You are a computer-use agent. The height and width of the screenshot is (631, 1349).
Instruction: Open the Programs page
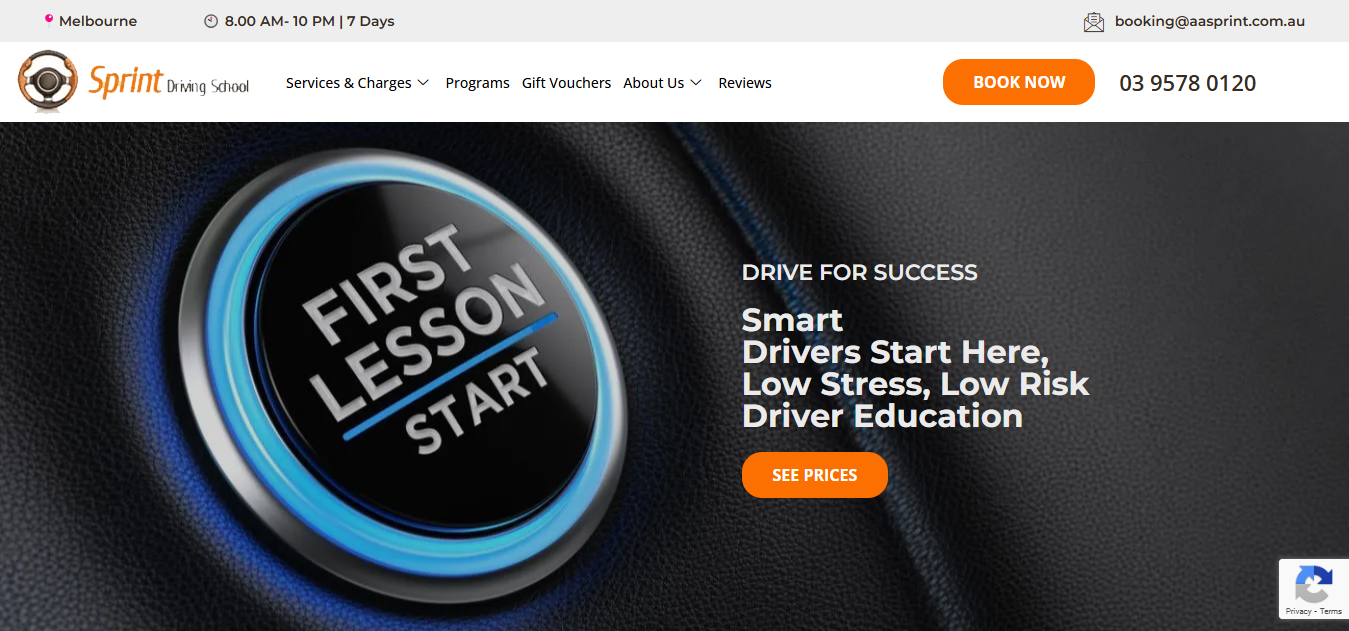[478, 83]
